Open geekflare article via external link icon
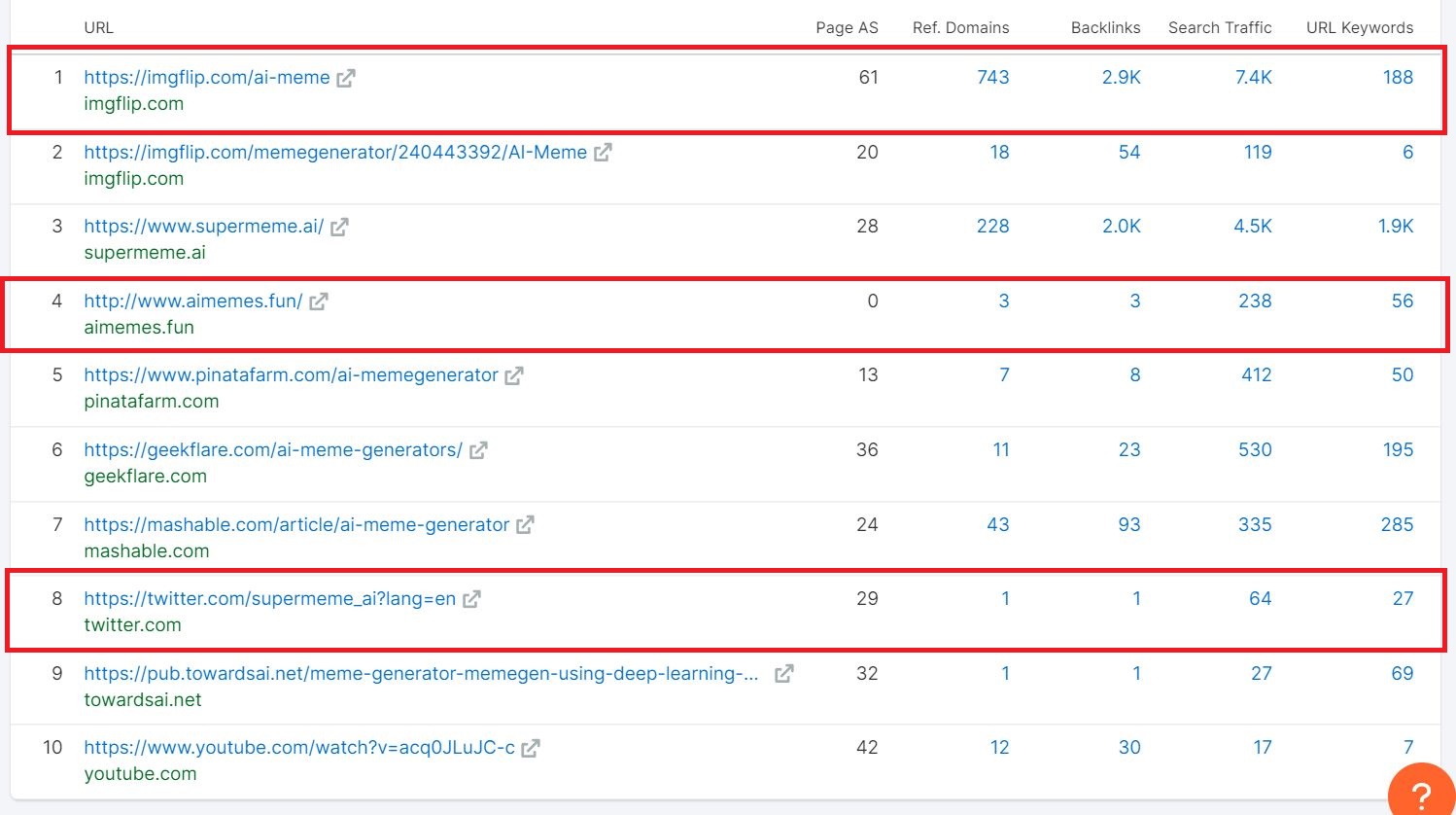 point(476,449)
